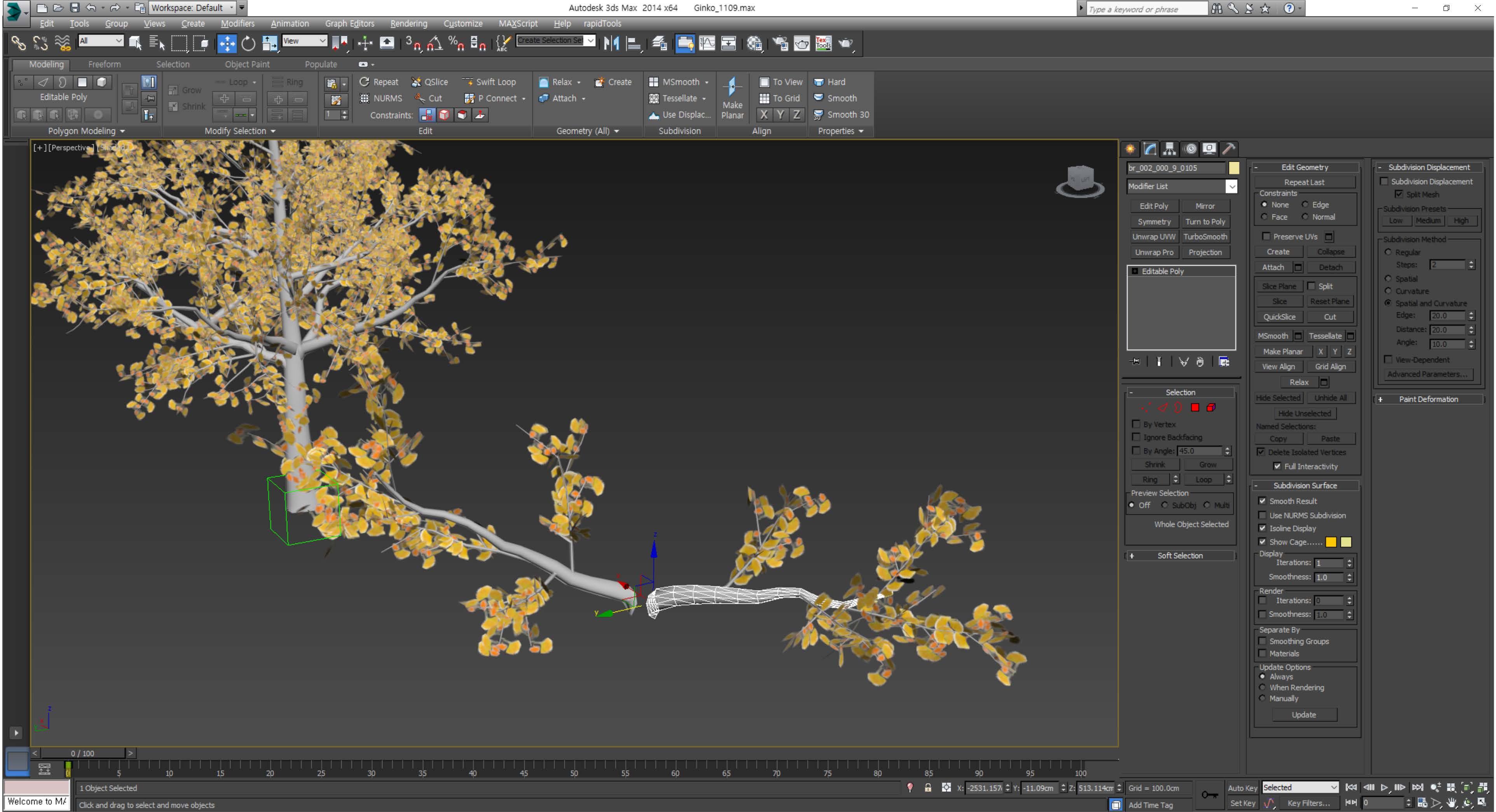Image resolution: width=1496 pixels, height=812 pixels.
Task: Collapse the Edit Geometry rollout
Action: (x=1304, y=167)
